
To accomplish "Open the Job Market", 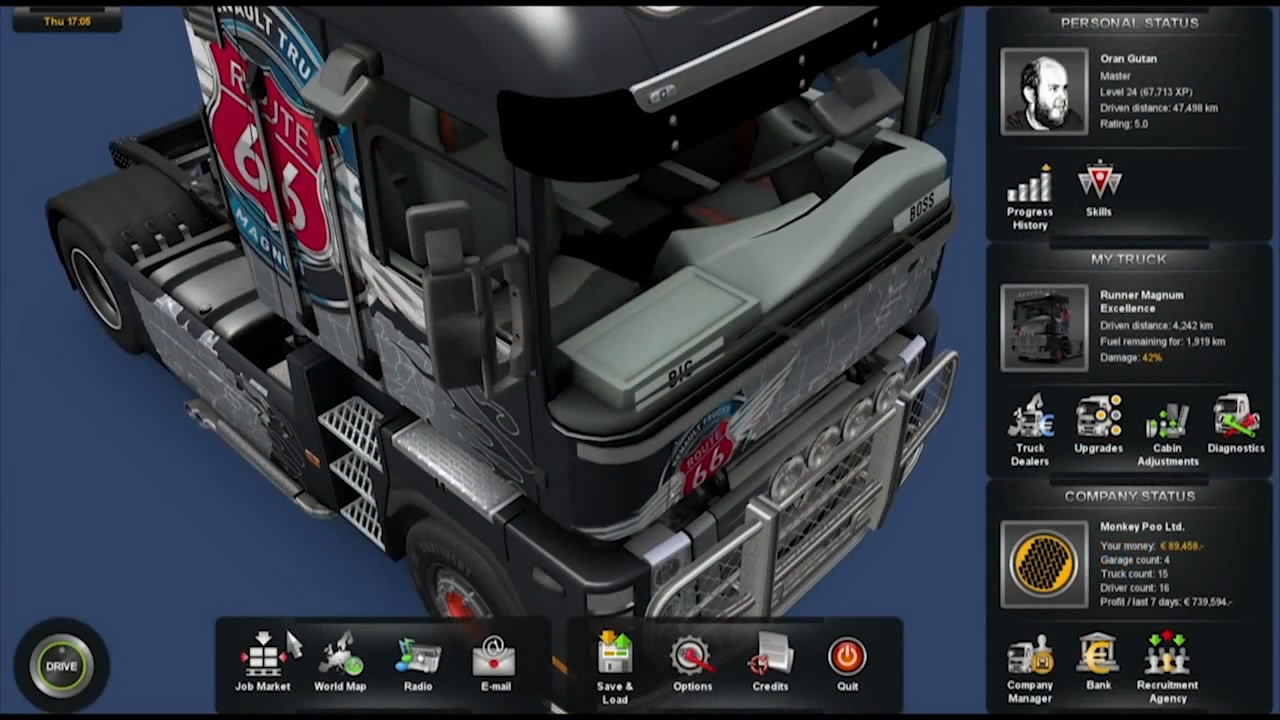I will pos(263,661).
